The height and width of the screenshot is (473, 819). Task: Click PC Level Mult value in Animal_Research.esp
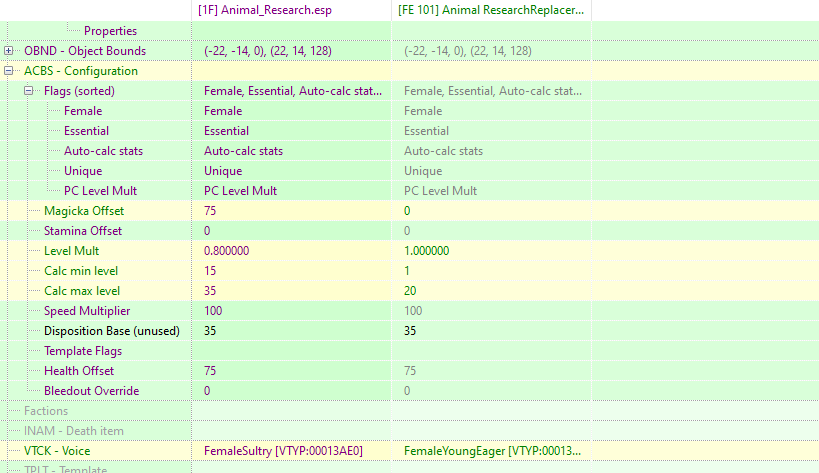pyautogui.click(x=240, y=191)
